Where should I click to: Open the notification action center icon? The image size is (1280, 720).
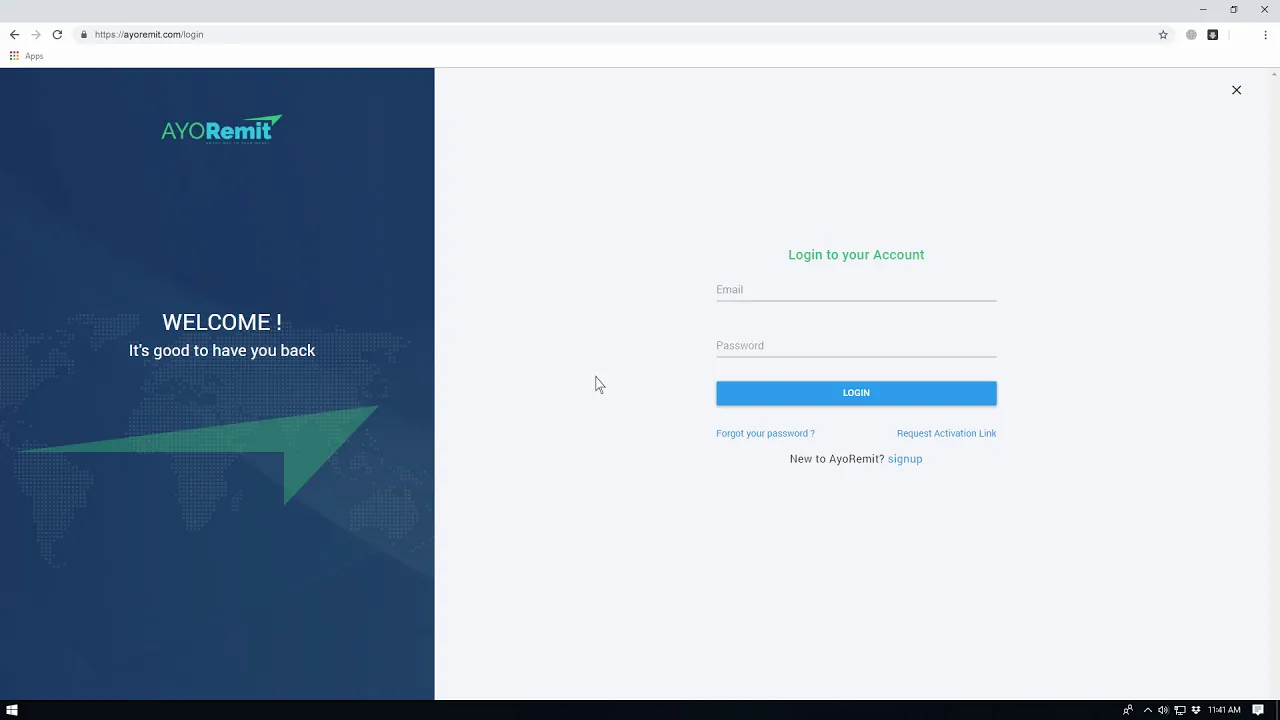point(1258,710)
